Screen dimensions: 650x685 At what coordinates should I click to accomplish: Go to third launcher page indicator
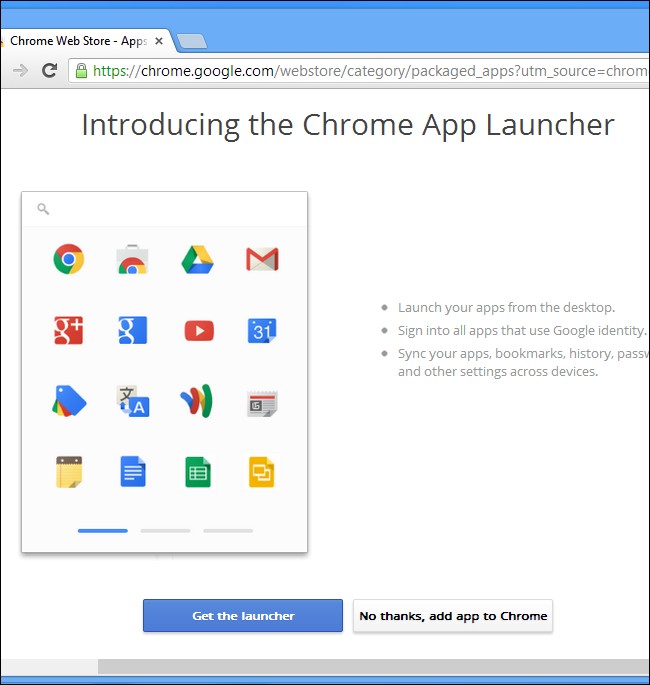(228, 531)
